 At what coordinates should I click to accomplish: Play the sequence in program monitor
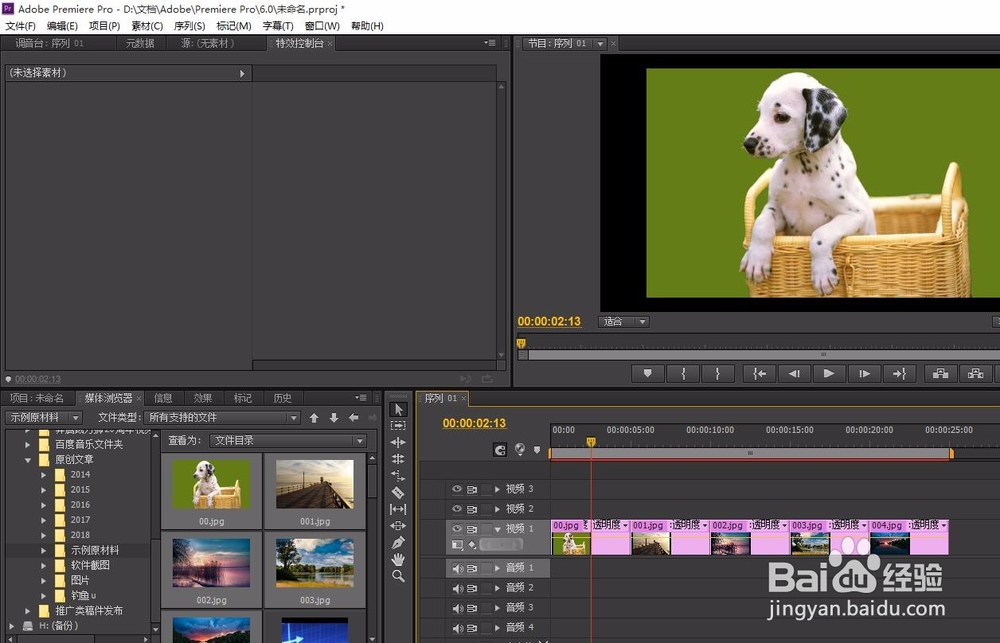click(828, 374)
